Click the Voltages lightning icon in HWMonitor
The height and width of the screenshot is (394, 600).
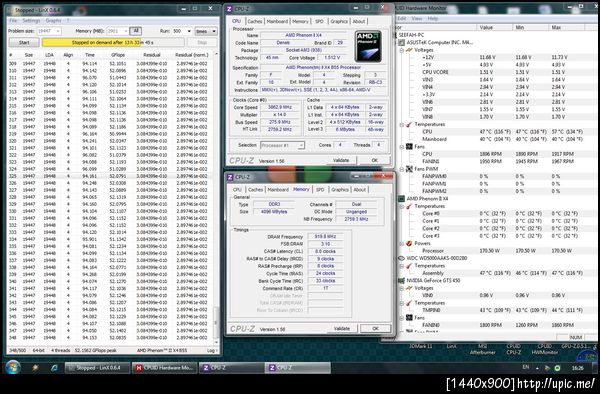(409, 50)
